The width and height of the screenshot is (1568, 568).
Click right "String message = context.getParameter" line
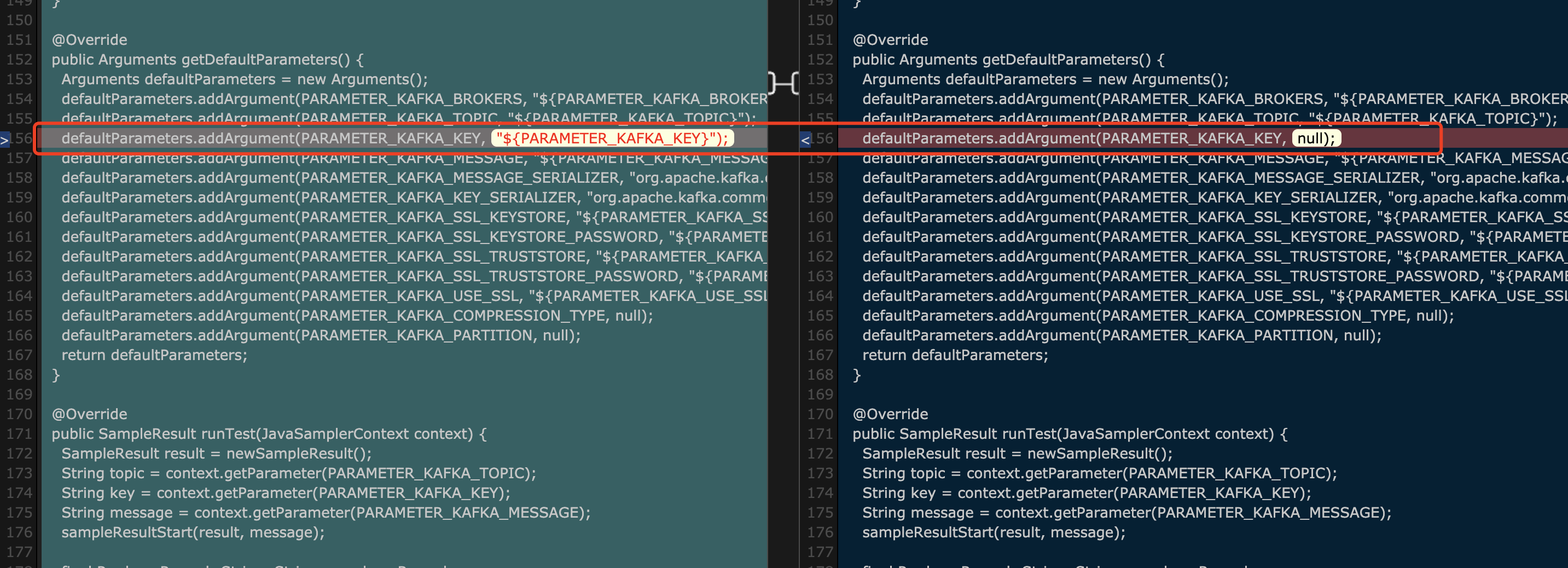click(x=1127, y=513)
